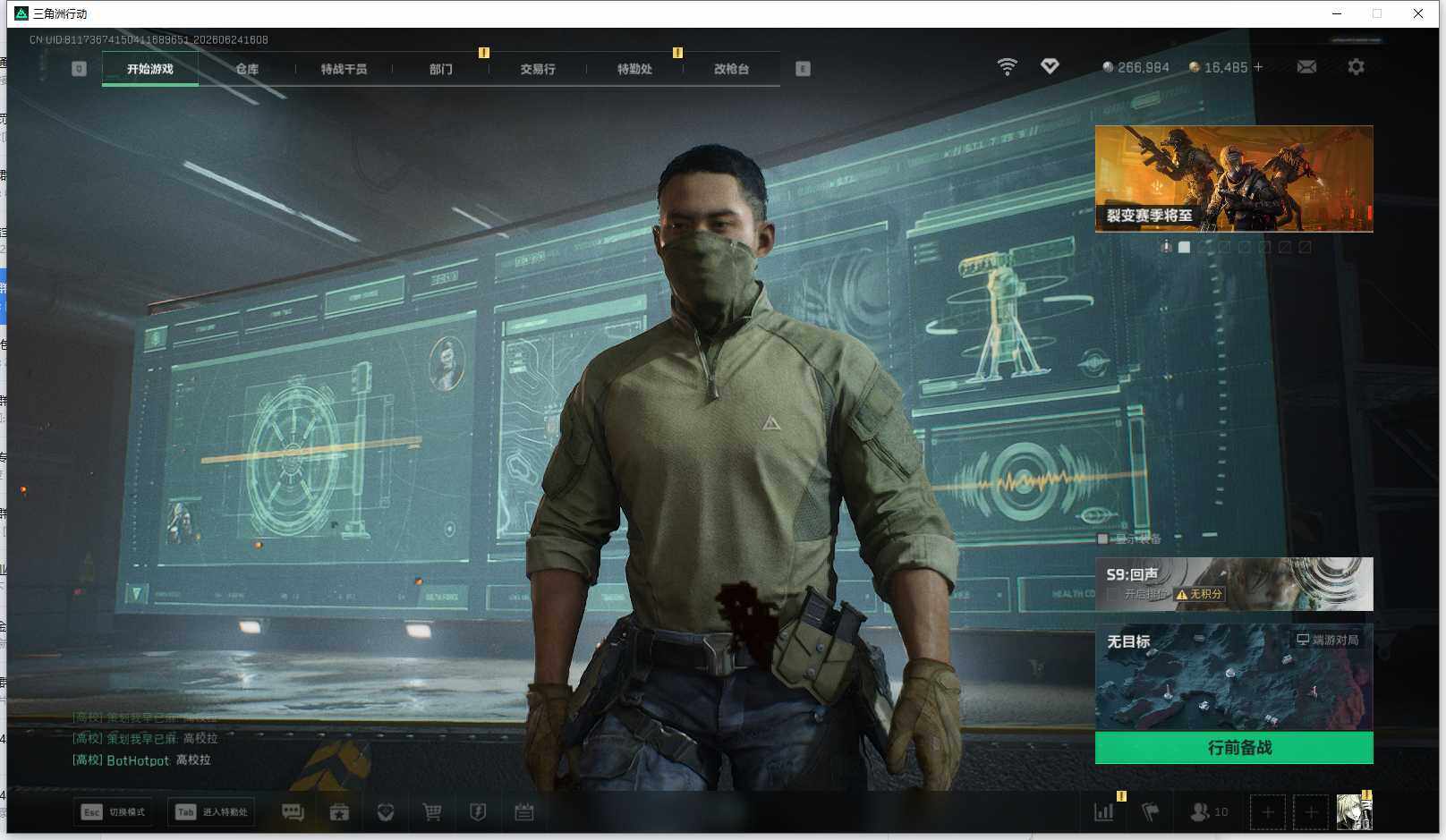Image resolution: width=1446 pixels, height=840 pixels.
Task: Open the settings gear icon
Action: 1356,67
